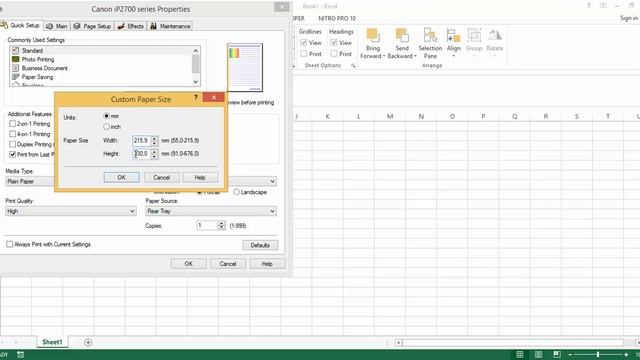The height and width of the screenshot is (360, 640).
Task: Enable Duplex Printing checkbox
Action: coord(13,144)
